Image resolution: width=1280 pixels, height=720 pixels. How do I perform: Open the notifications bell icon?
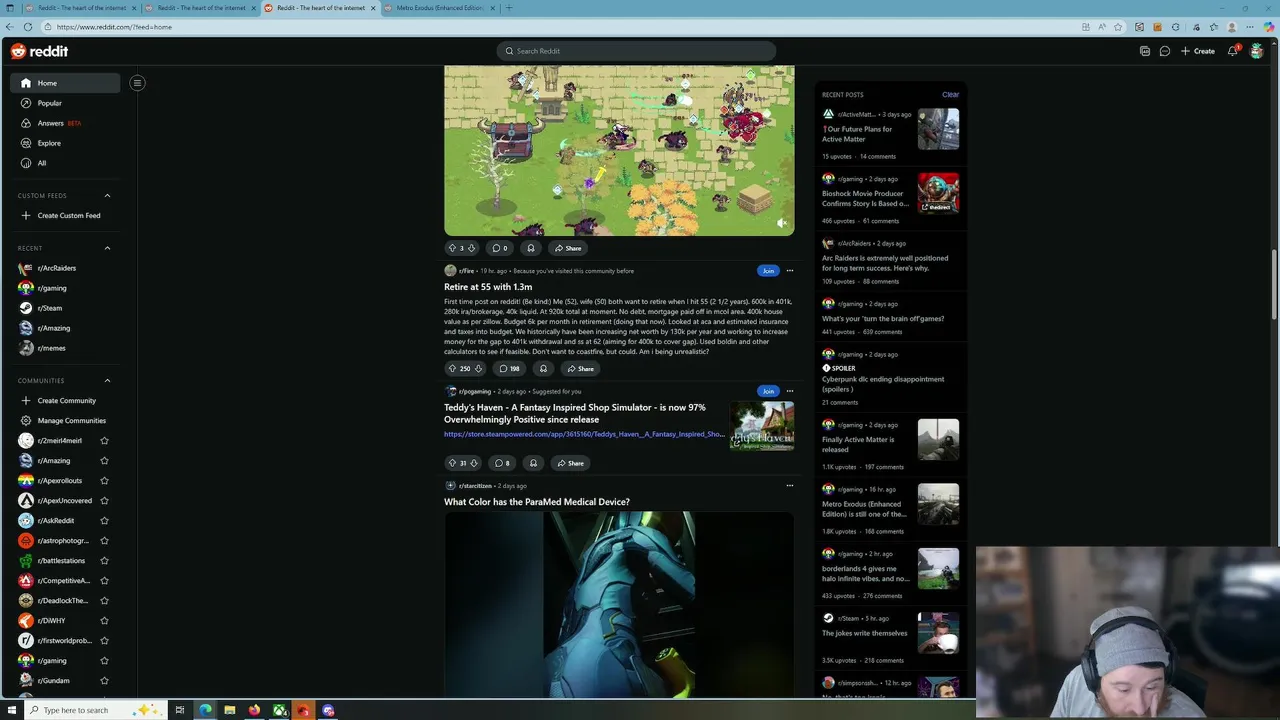1233,51
